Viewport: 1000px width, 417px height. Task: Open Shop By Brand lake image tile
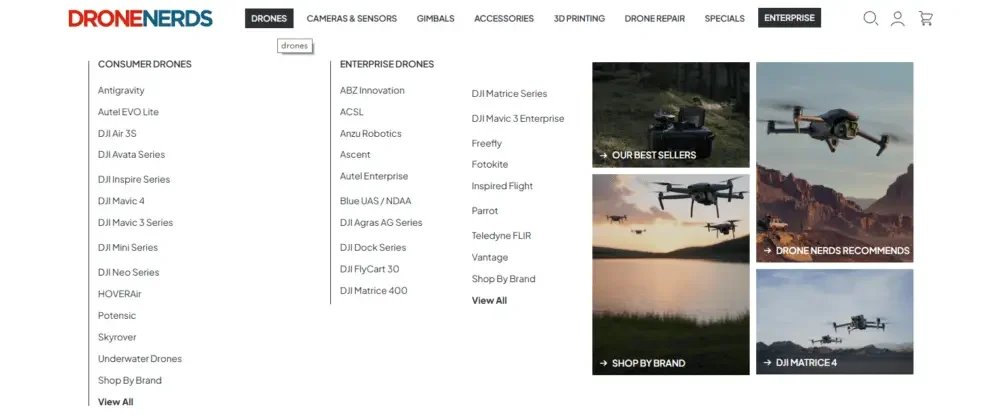pyautogui.click(x=671, y=275)
